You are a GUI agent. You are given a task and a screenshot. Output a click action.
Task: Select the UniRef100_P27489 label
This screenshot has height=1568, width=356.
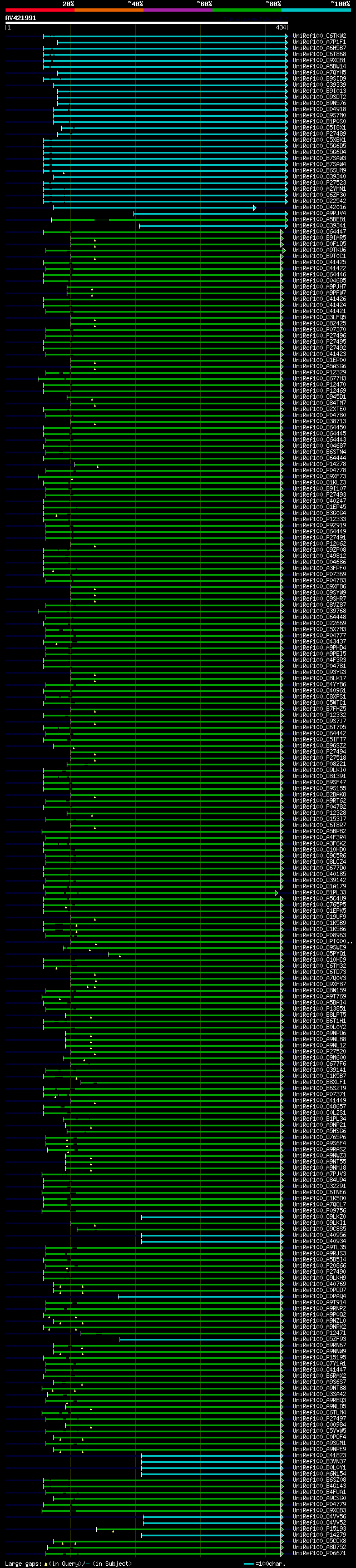[319, 133]
